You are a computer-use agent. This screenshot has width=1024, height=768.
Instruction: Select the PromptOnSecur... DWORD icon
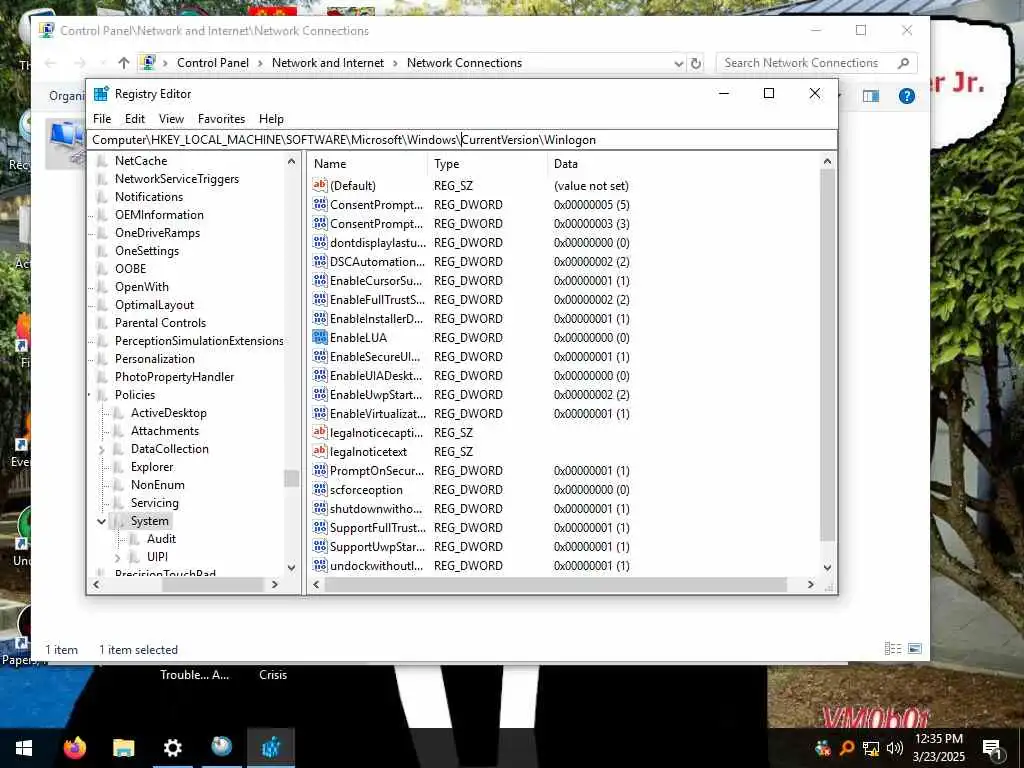pos(319,470)
